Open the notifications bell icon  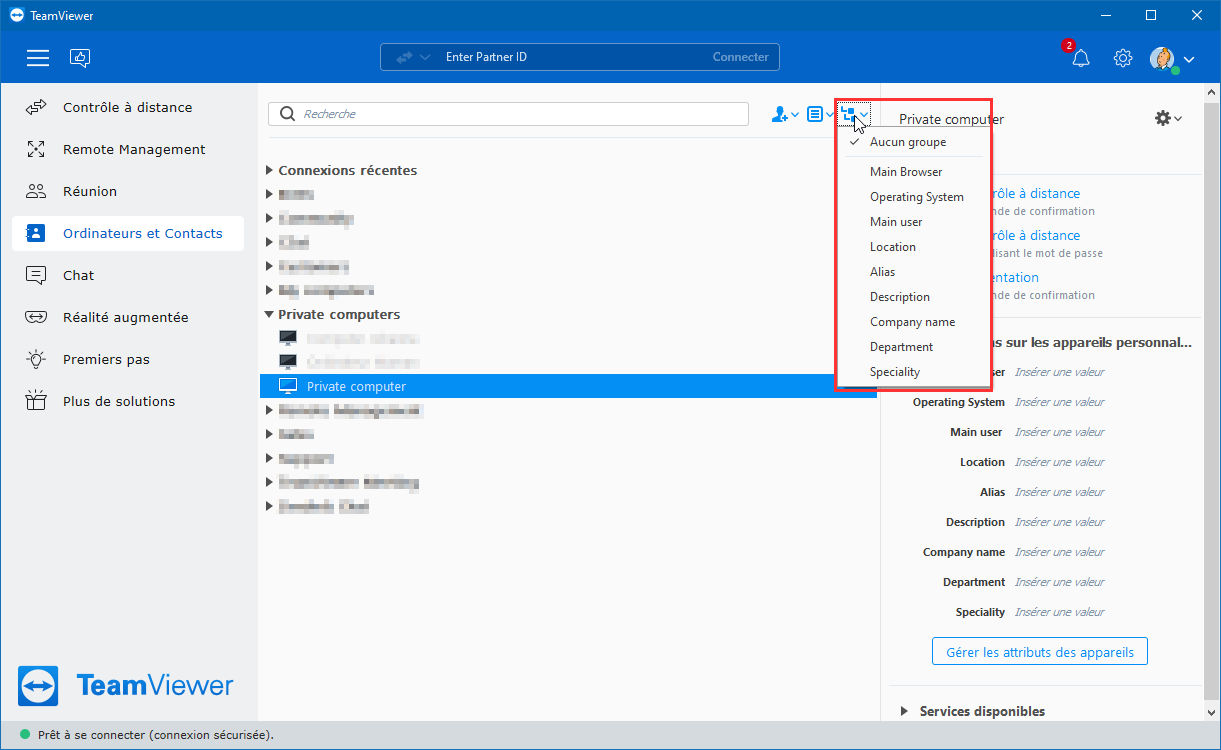click(1080, 58)
